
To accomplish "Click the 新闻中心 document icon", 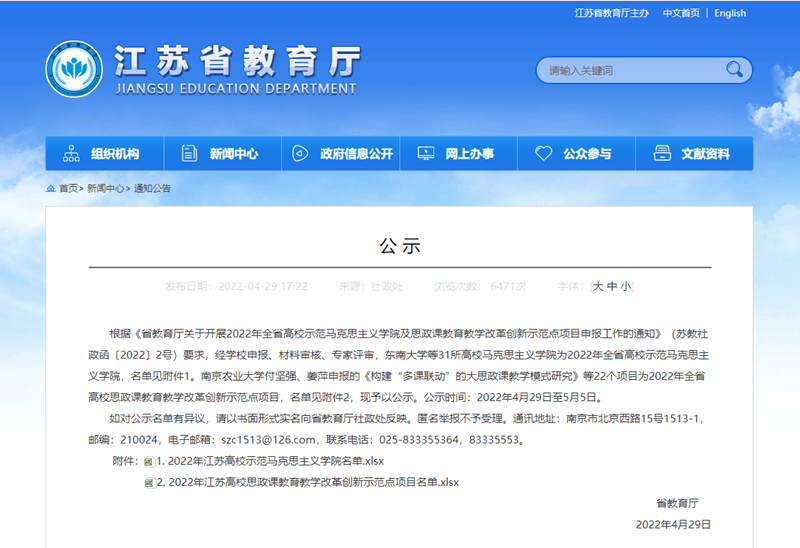I will point(189,153).
